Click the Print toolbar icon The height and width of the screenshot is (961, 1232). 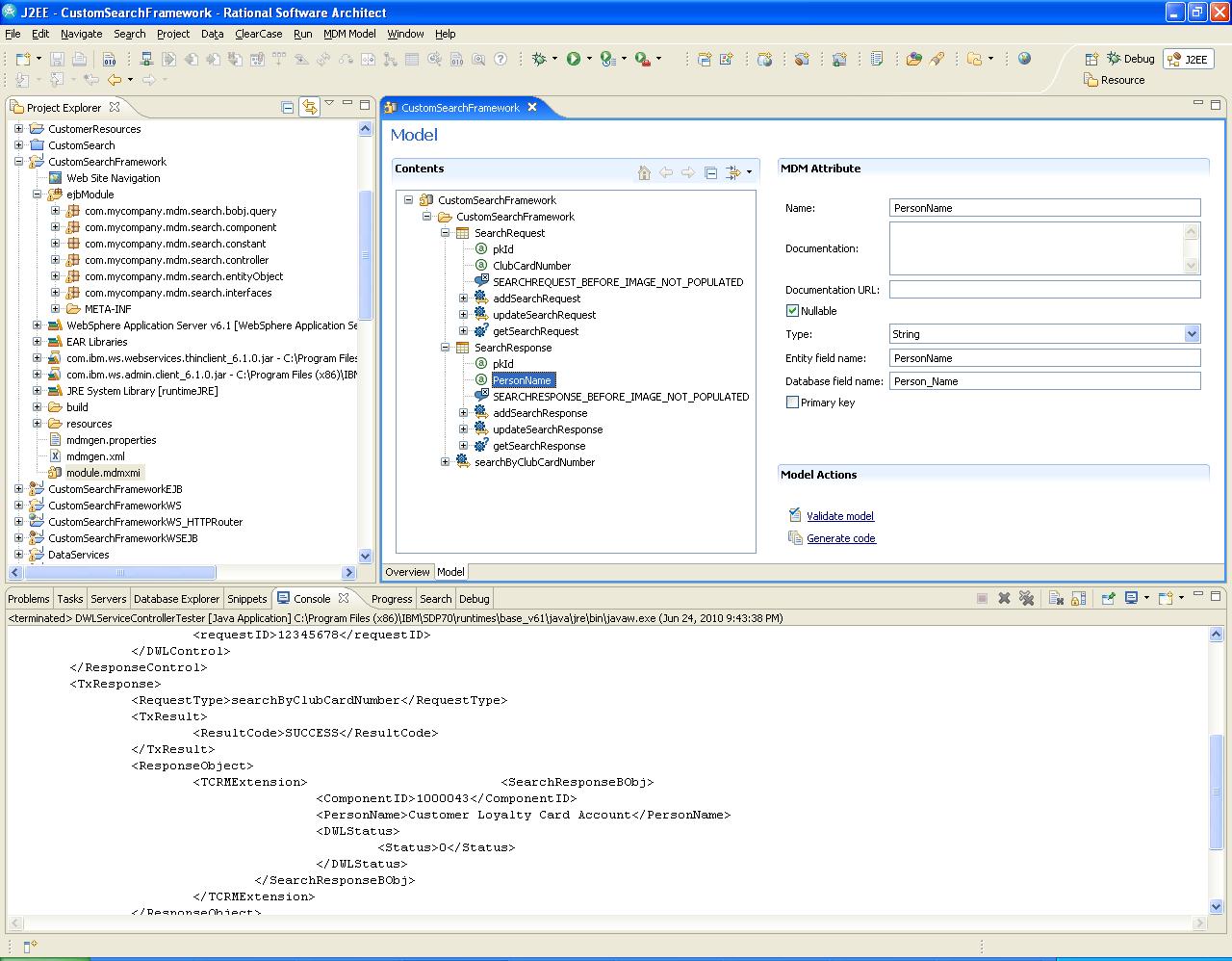point(79,59)
